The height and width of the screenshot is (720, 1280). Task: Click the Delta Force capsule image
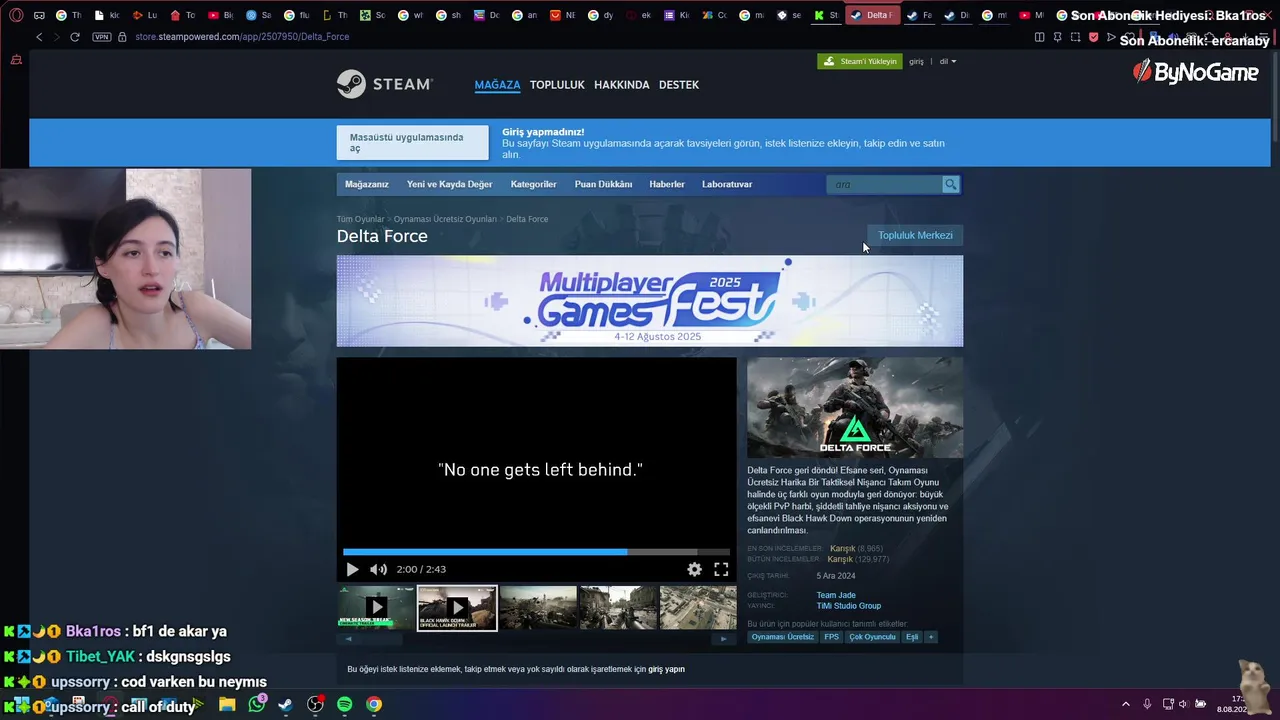point(855,408)
